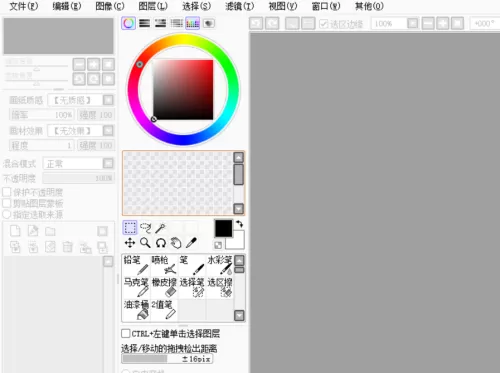Viewport: 500px width, 373px height.
Task: Choose the 喷枪 airbrush
Action: click(164, 265)
